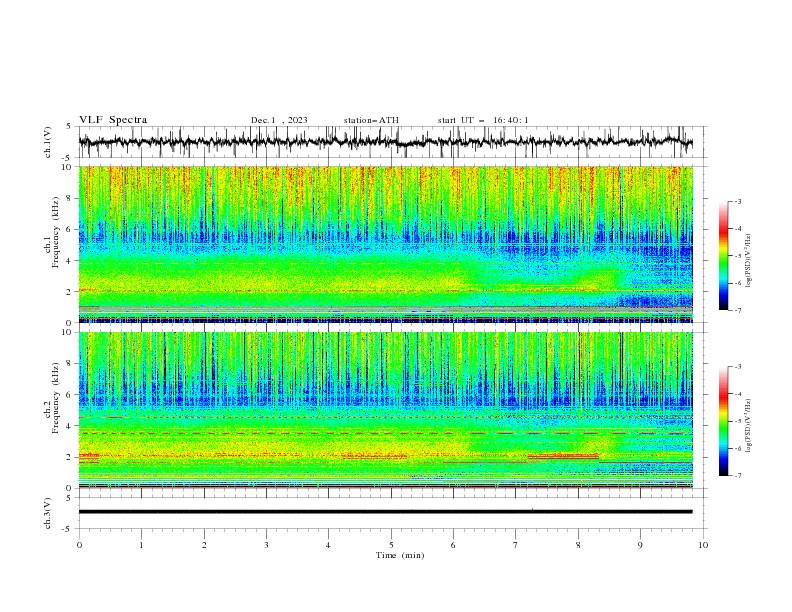The height and width of the screenshot is (612, 792).
Task: Click time axis tick label '2'
Action: 204,545
